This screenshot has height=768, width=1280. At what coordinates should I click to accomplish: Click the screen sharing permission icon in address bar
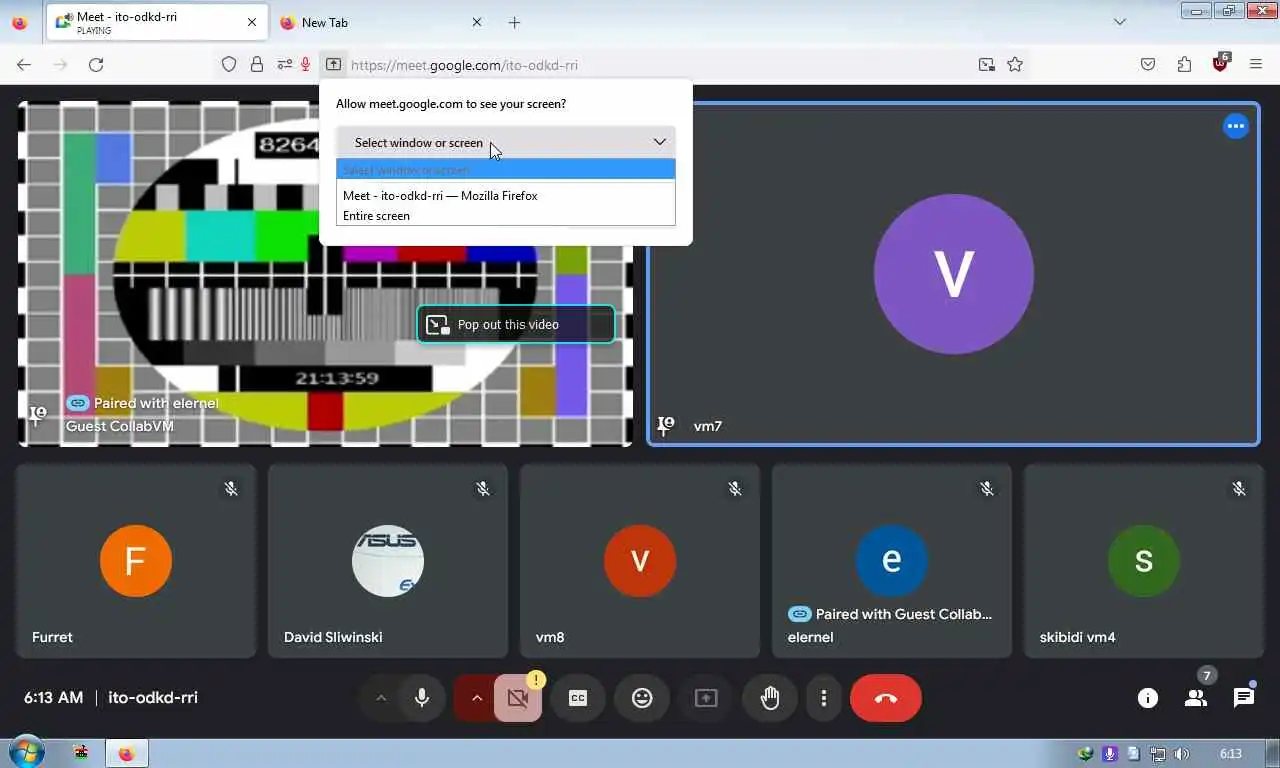coord(333,65)
